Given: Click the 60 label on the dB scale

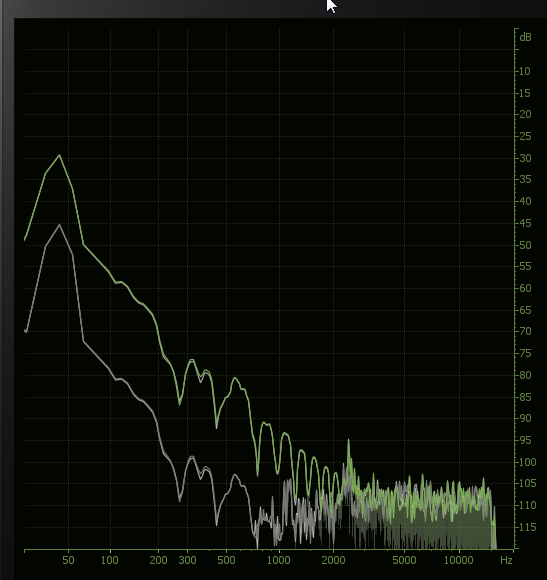Looking at the screenshot, I should coord(525,288).
